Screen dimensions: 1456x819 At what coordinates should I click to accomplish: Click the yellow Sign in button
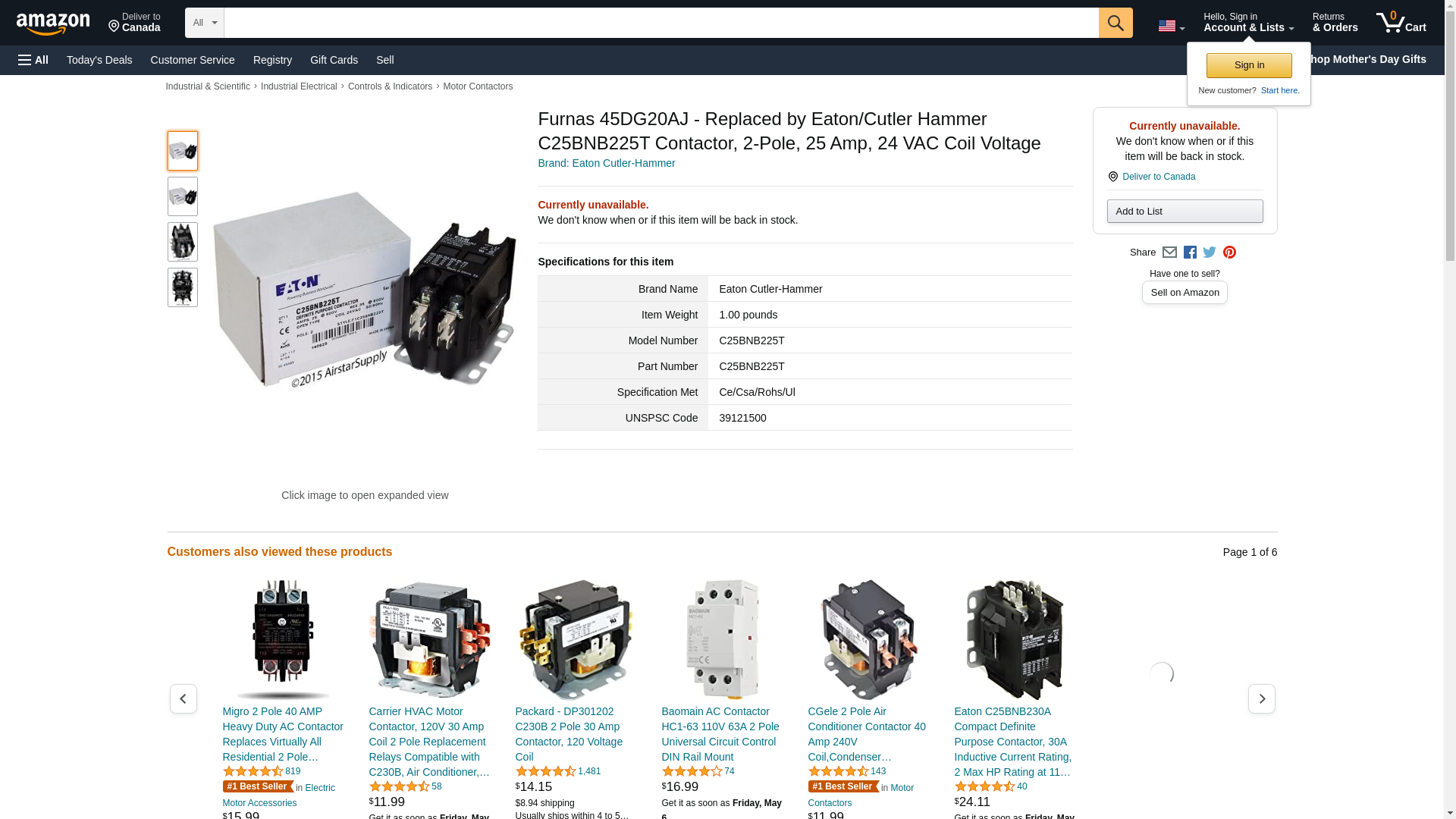pyautogui.click(x=1249, y=65)
